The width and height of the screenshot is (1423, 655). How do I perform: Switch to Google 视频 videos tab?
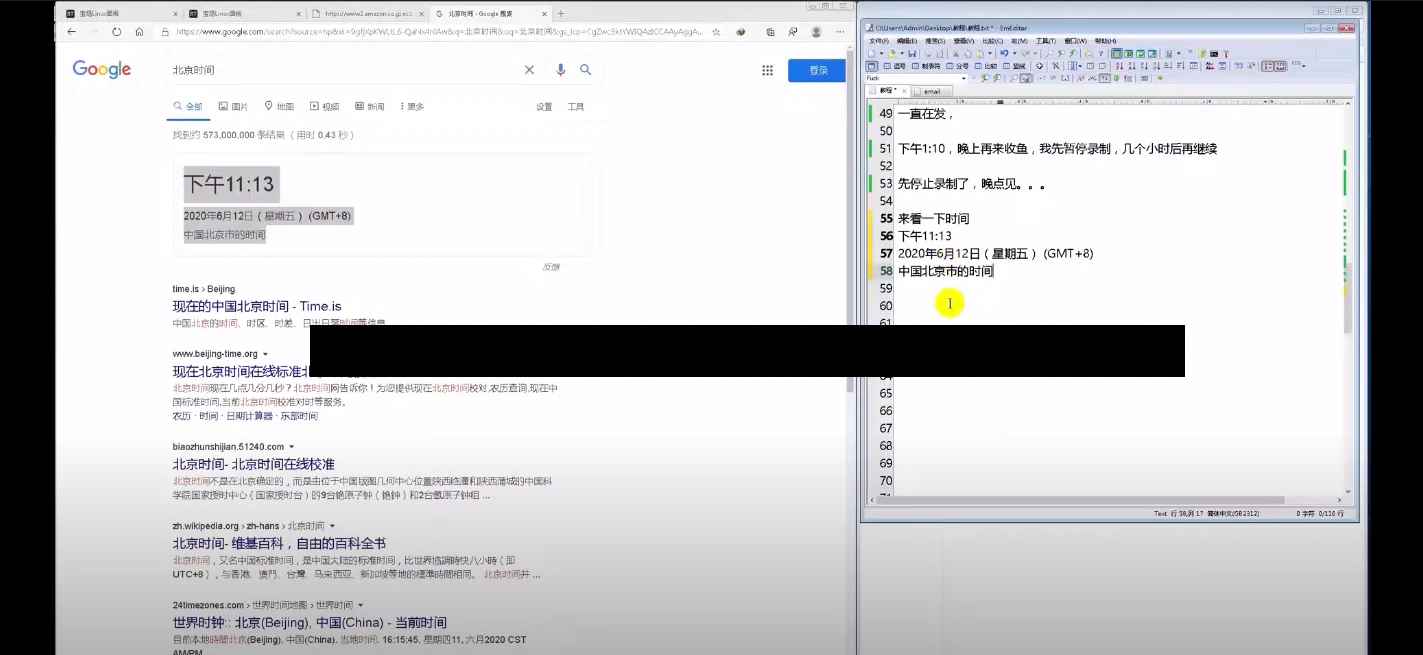[x=325, y=106]
